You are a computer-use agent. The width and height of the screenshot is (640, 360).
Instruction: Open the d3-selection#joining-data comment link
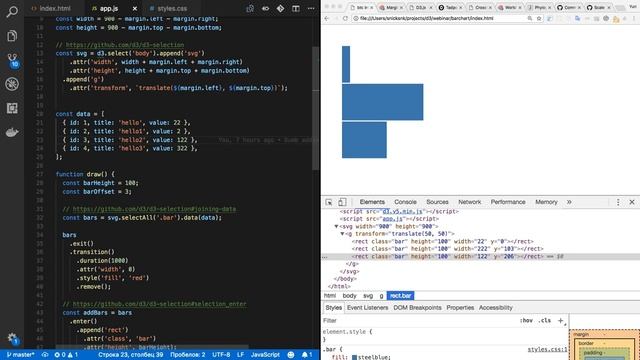(154, 209)
